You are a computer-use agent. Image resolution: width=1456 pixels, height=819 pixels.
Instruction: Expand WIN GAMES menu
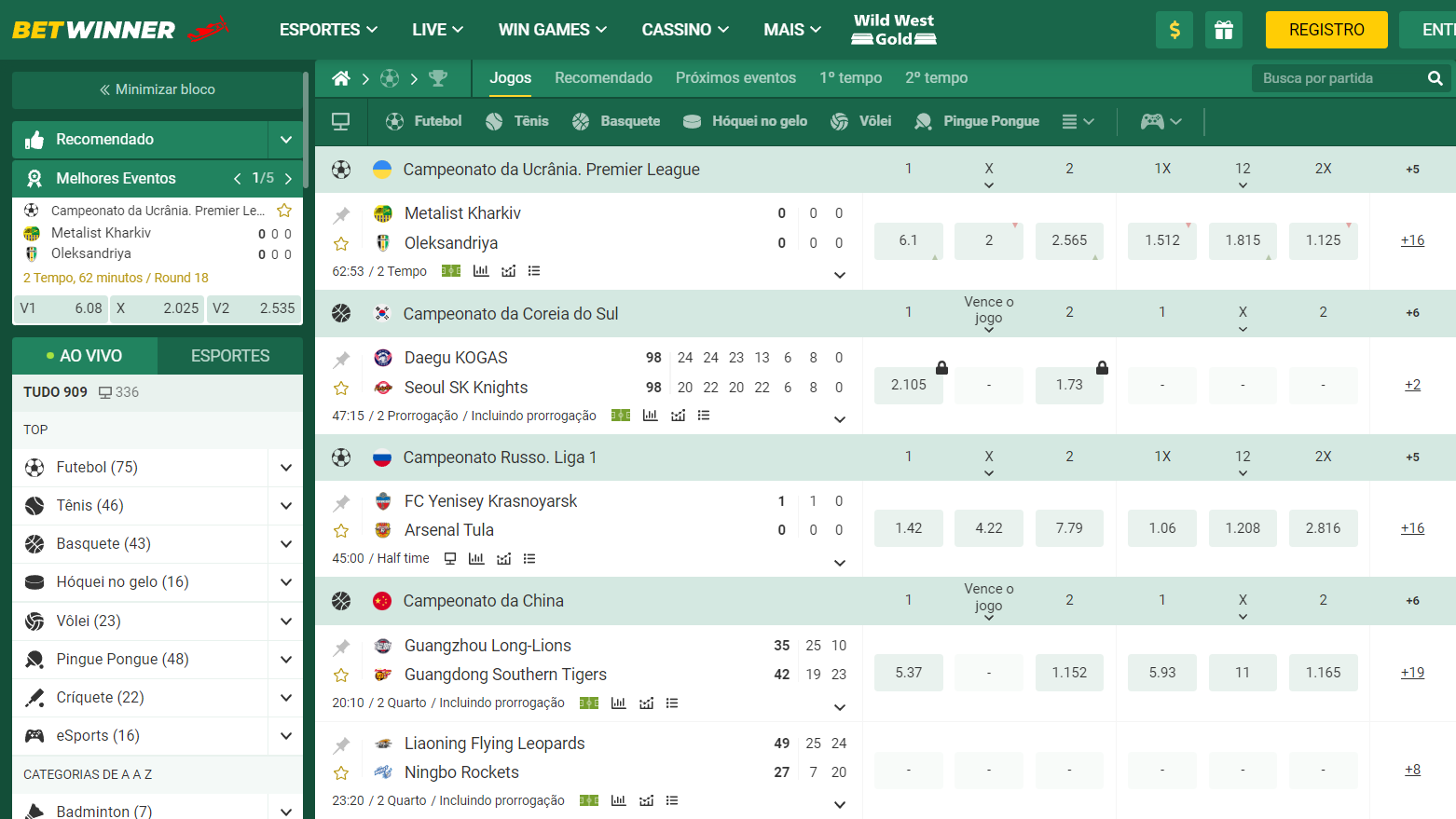[553, 30]
